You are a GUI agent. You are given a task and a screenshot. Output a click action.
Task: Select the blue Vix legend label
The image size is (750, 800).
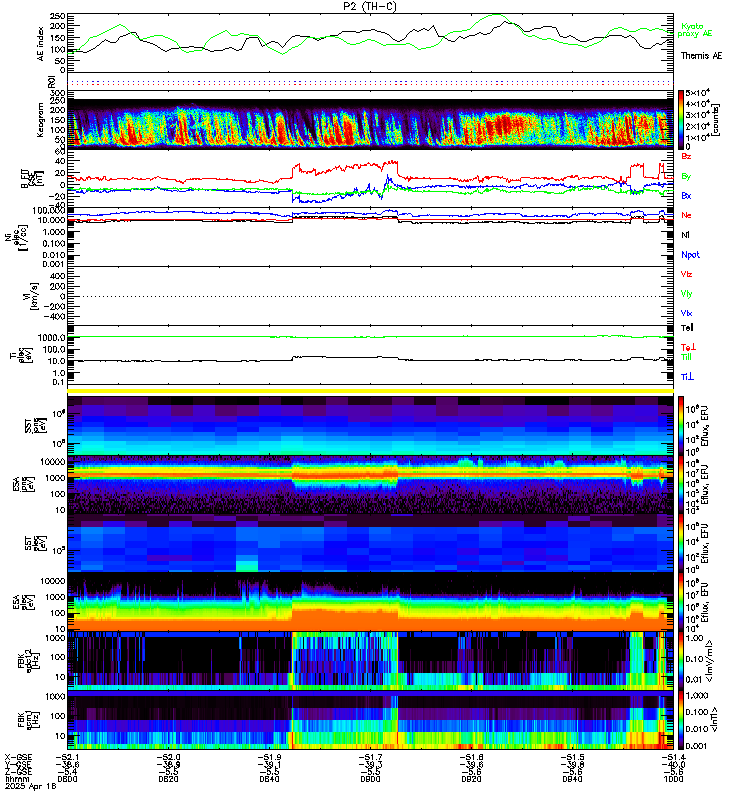pos(686,313)
